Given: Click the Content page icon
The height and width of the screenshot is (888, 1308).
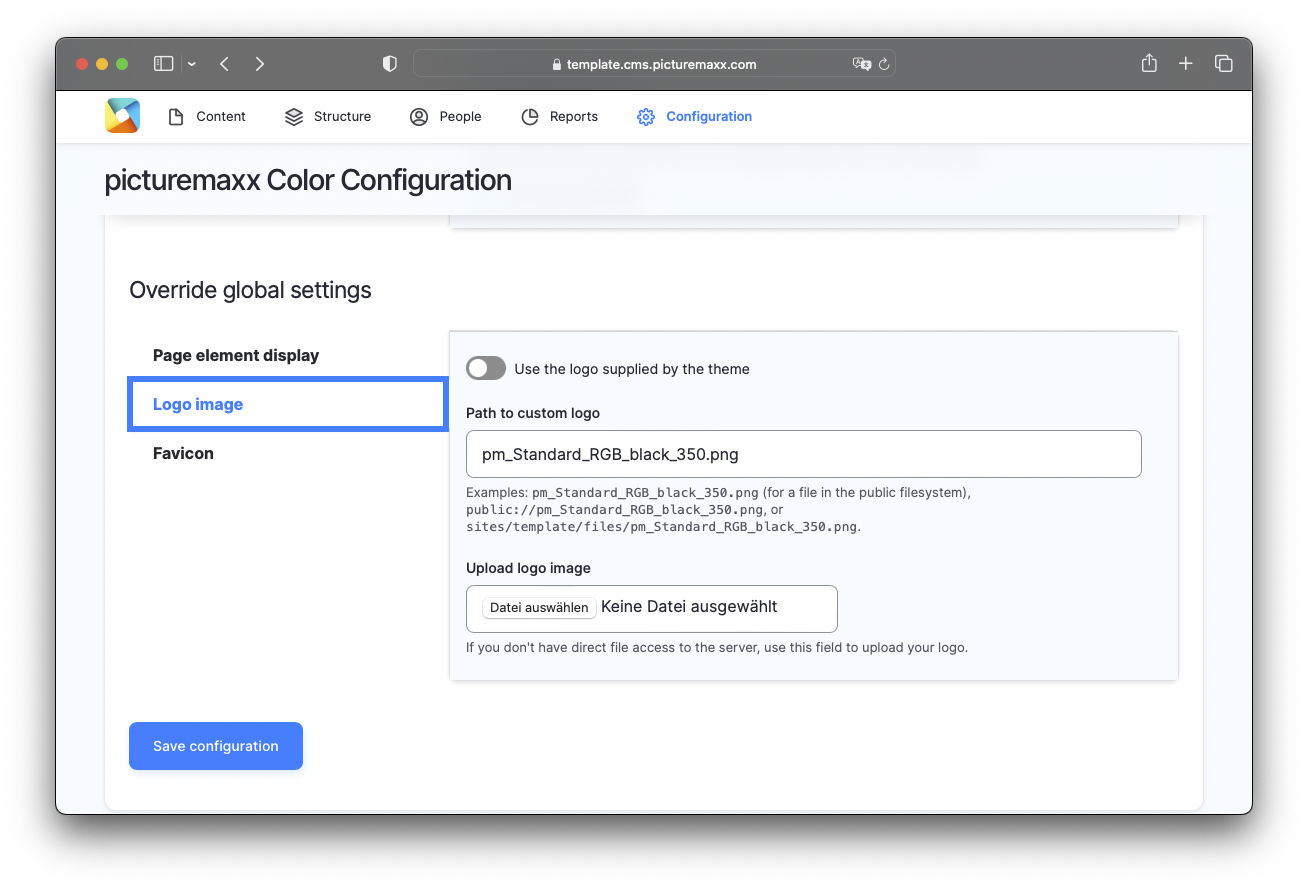Looking at the screenshot, I should [x=176, y=117].
